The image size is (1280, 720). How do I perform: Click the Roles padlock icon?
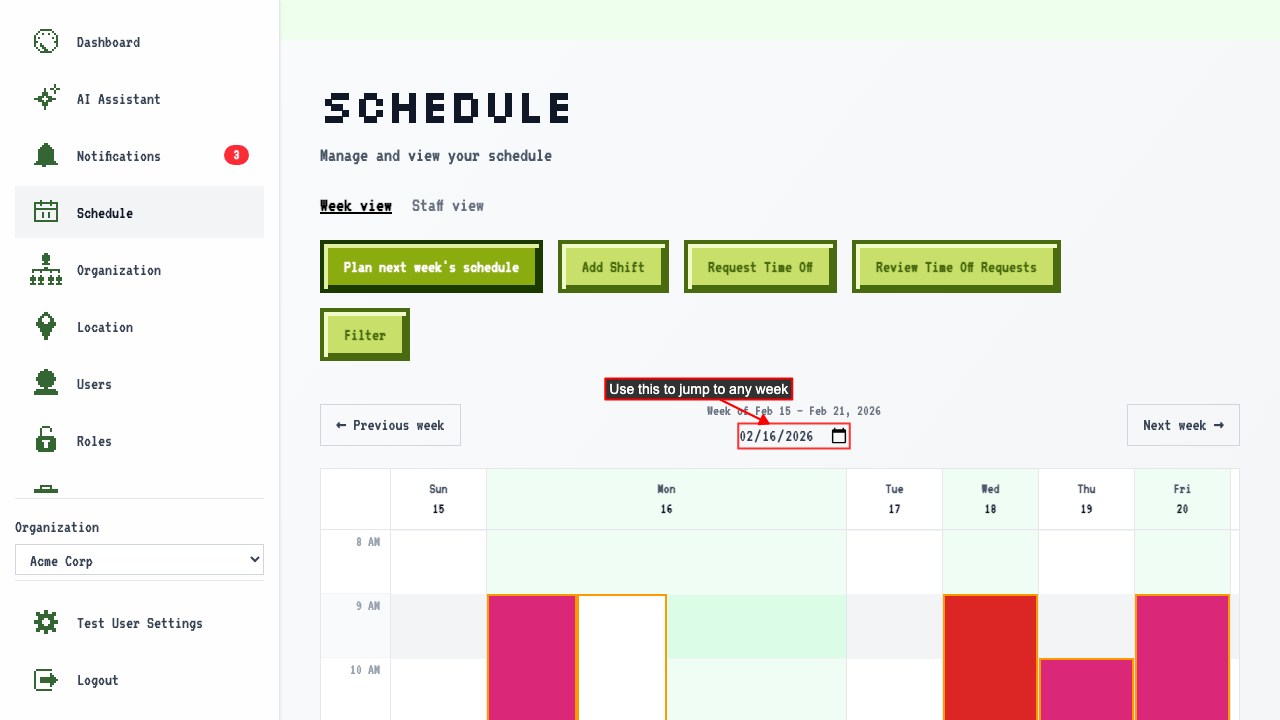[46, 441]
